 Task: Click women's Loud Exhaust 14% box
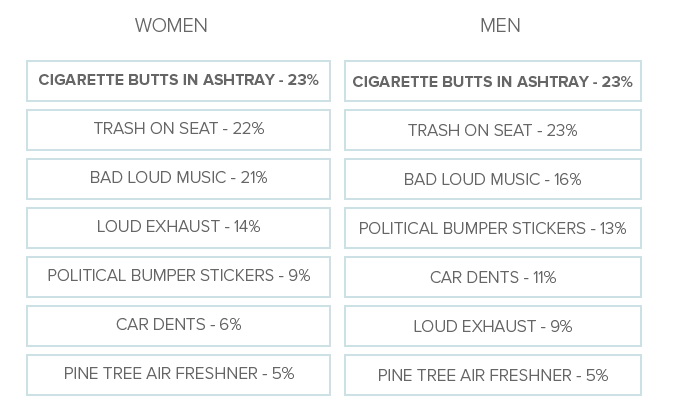tap(178, 227)
